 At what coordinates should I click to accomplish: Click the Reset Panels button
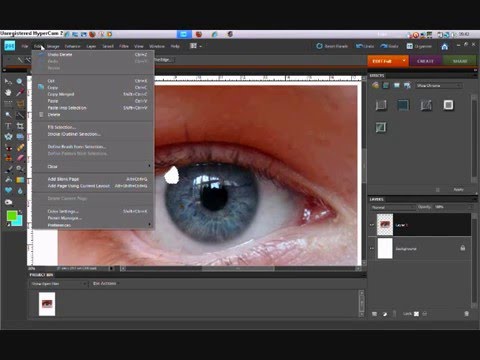[x=332, y=46]
